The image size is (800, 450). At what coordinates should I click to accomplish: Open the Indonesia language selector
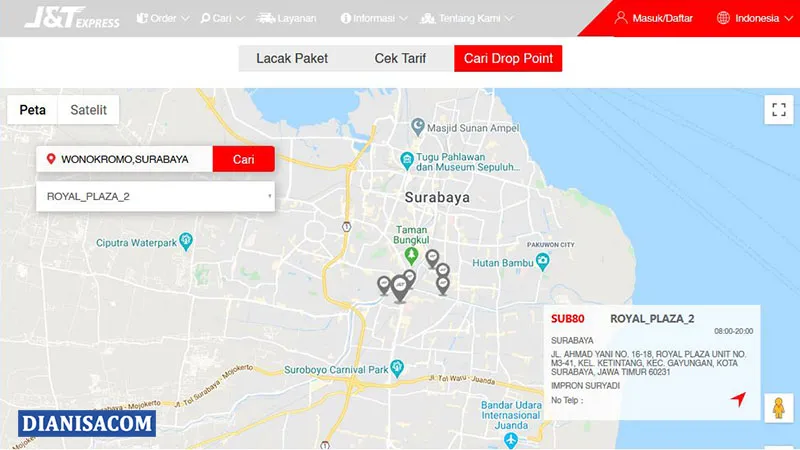pyautogui.click(x=755, y=18)
